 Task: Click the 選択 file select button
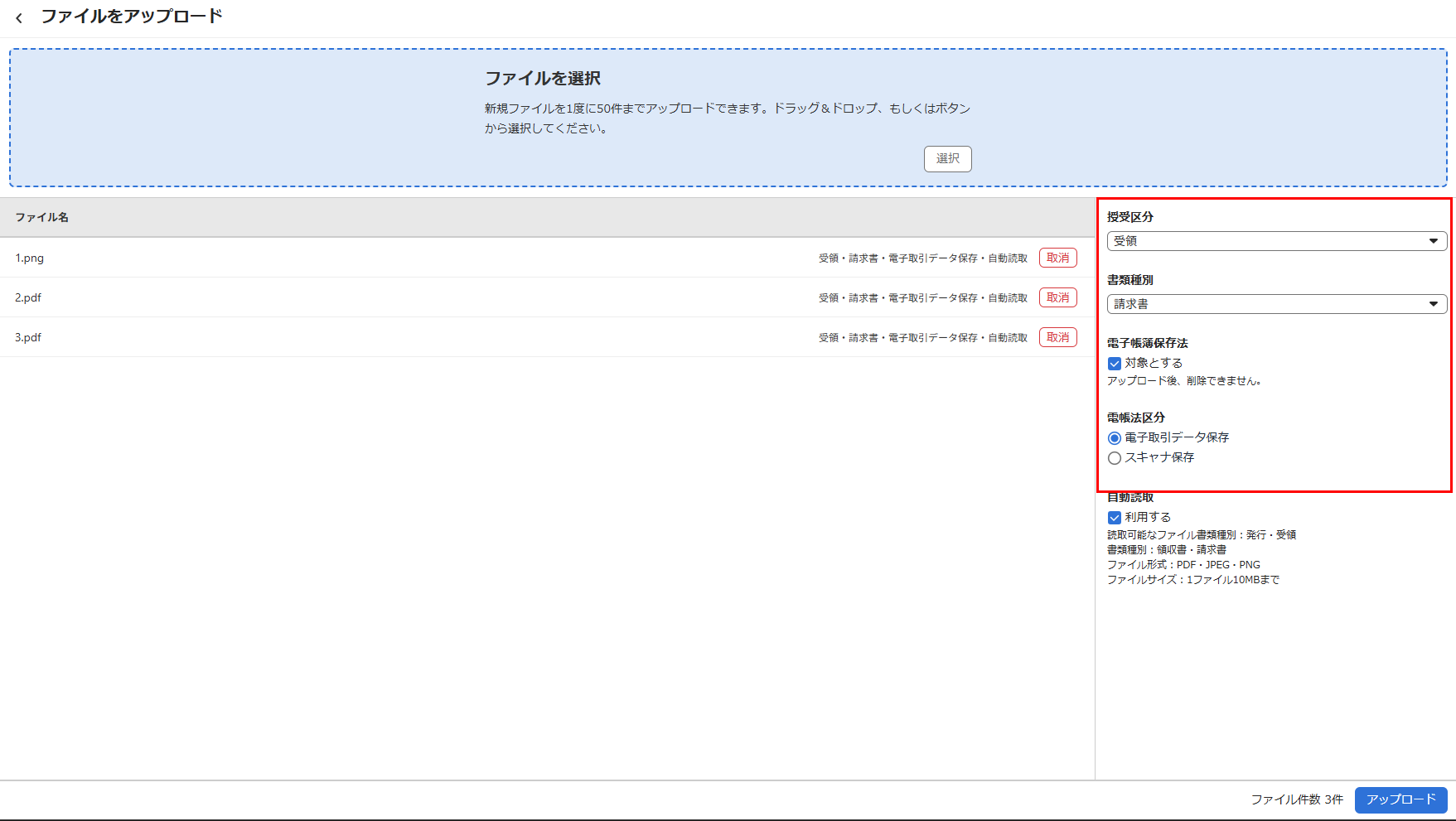click(x=947, y=158)
